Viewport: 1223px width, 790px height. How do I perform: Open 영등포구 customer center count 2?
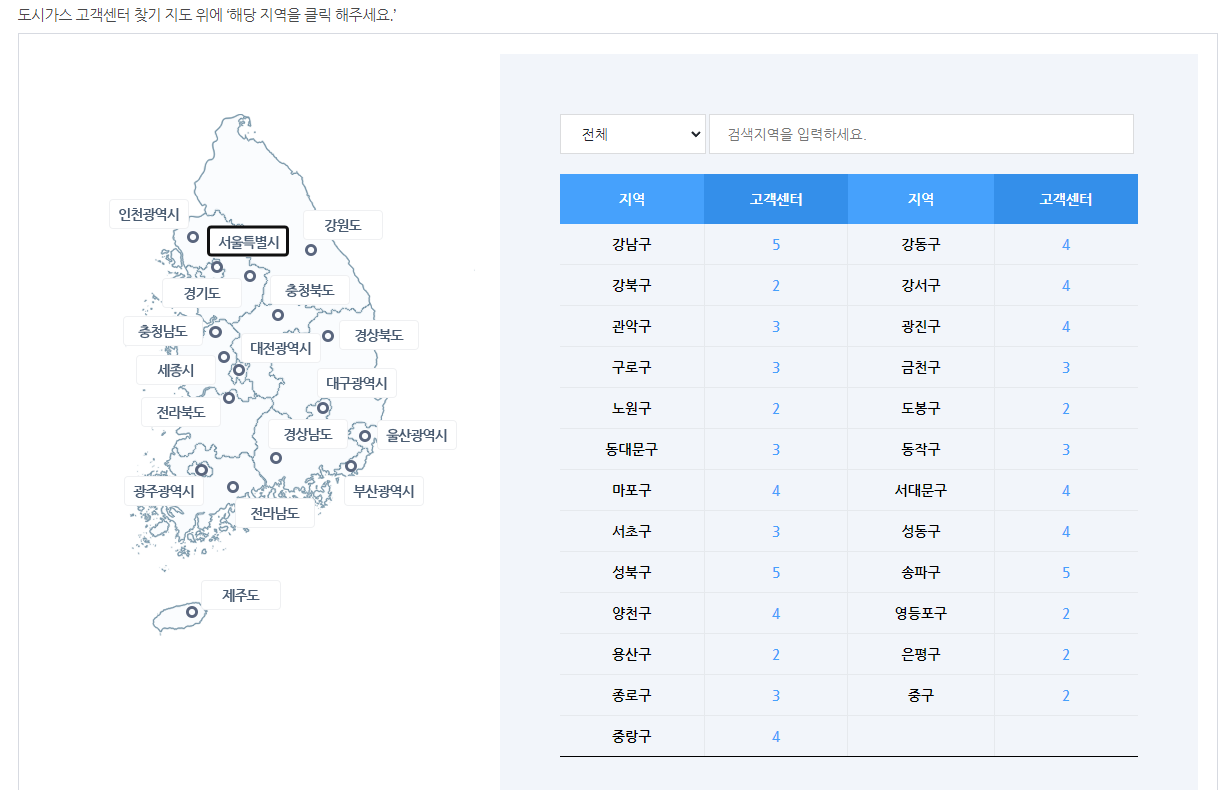1066,613
